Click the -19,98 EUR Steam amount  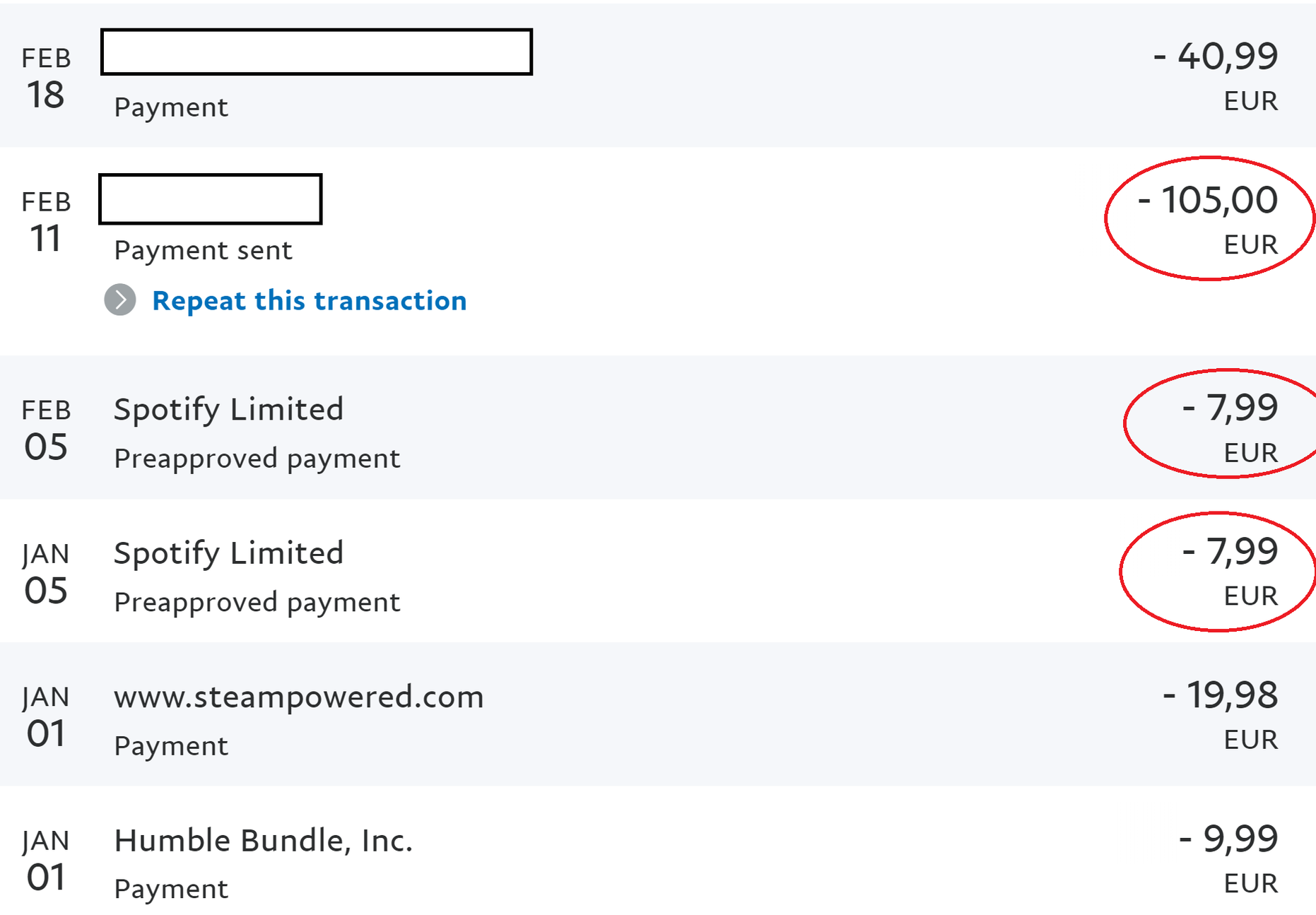click(x=1220, y=695)
